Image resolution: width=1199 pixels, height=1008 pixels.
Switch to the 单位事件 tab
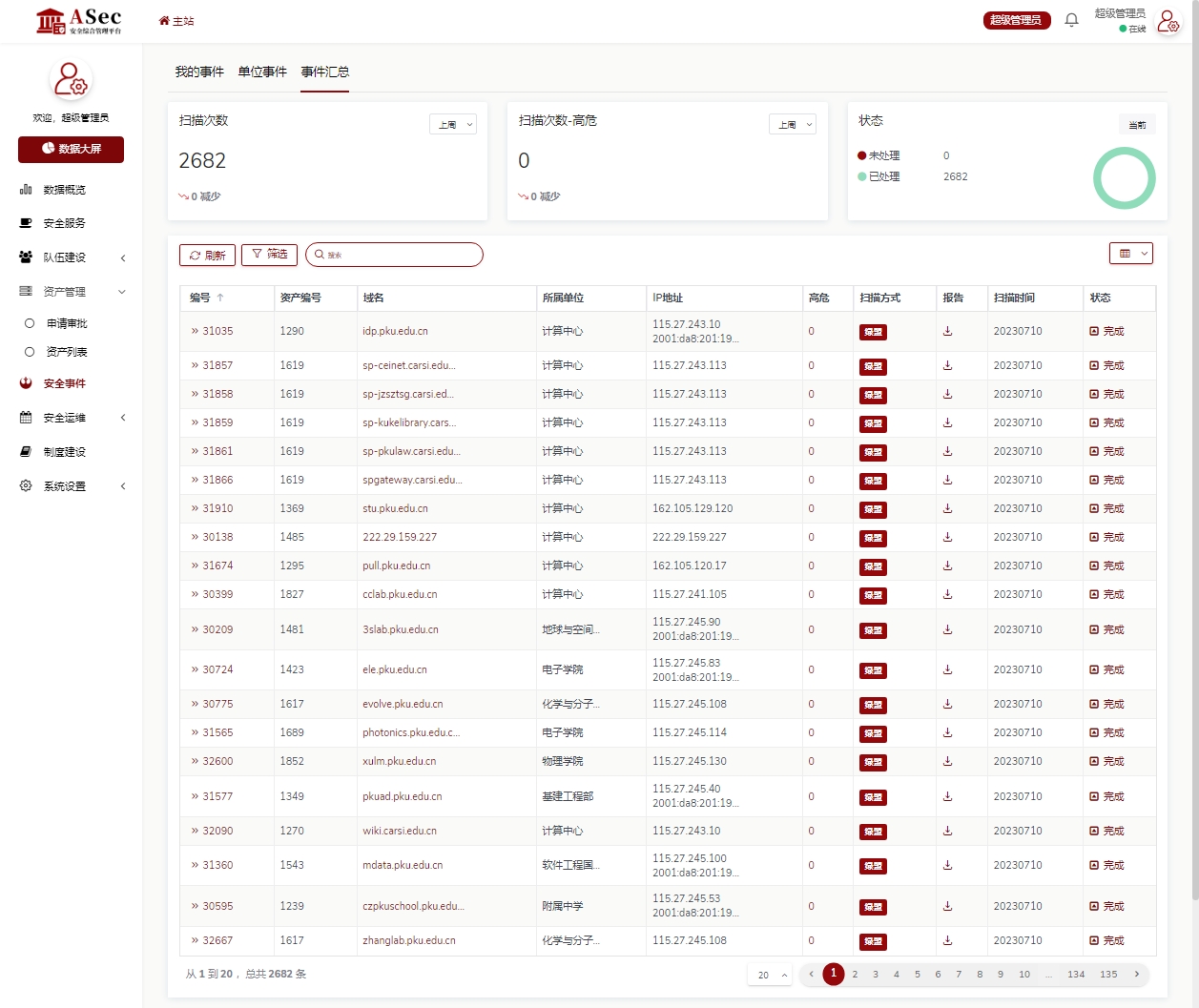pyautogui.click(x=262, y=72)
